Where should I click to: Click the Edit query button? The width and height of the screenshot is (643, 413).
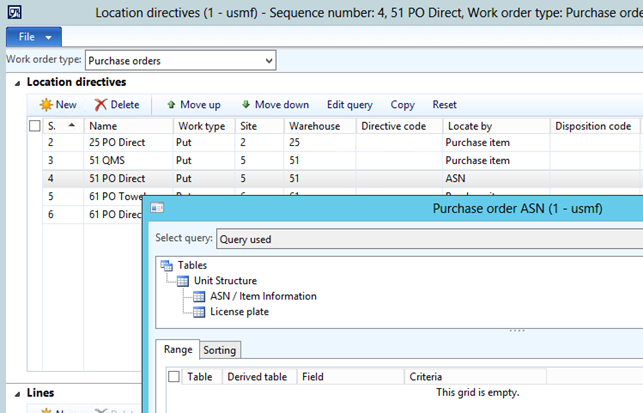click(x=349, y=105)
